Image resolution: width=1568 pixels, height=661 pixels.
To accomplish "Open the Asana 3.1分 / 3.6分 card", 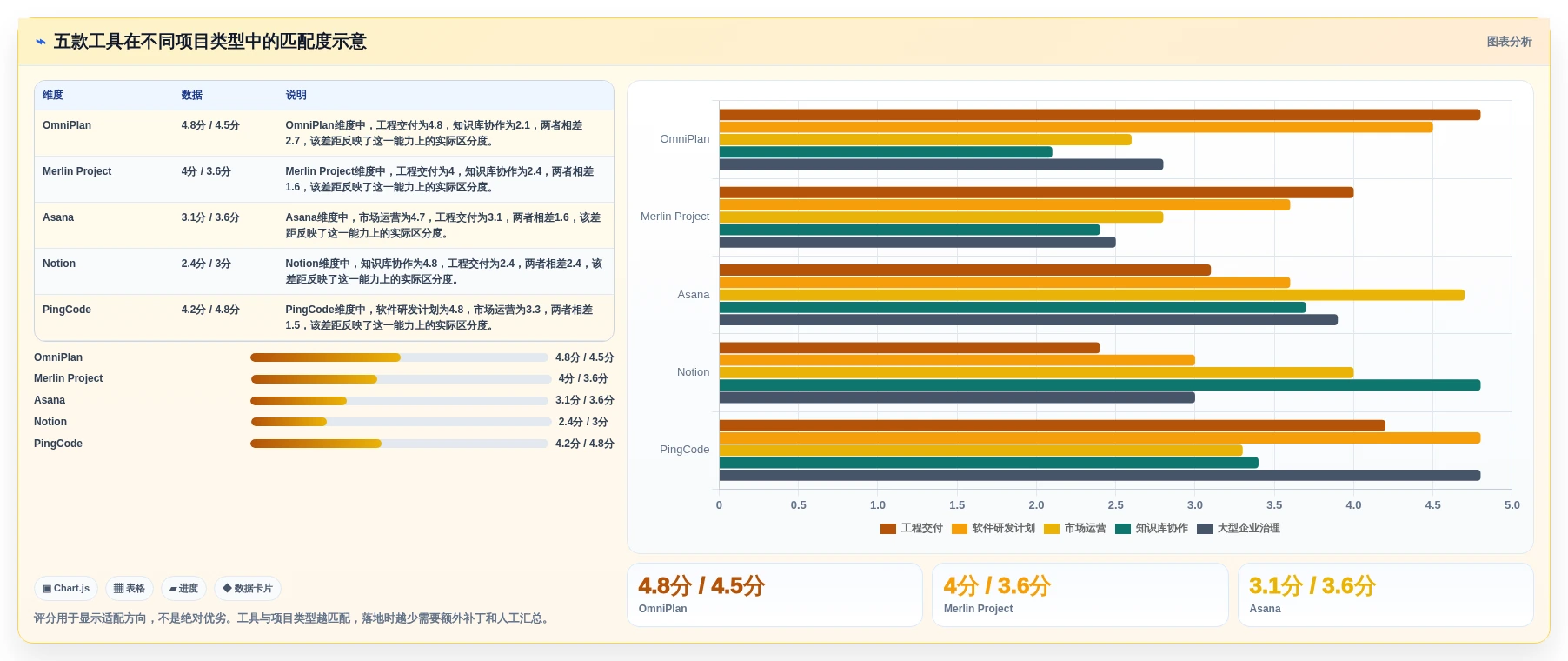I will [x=1385, y=595].
